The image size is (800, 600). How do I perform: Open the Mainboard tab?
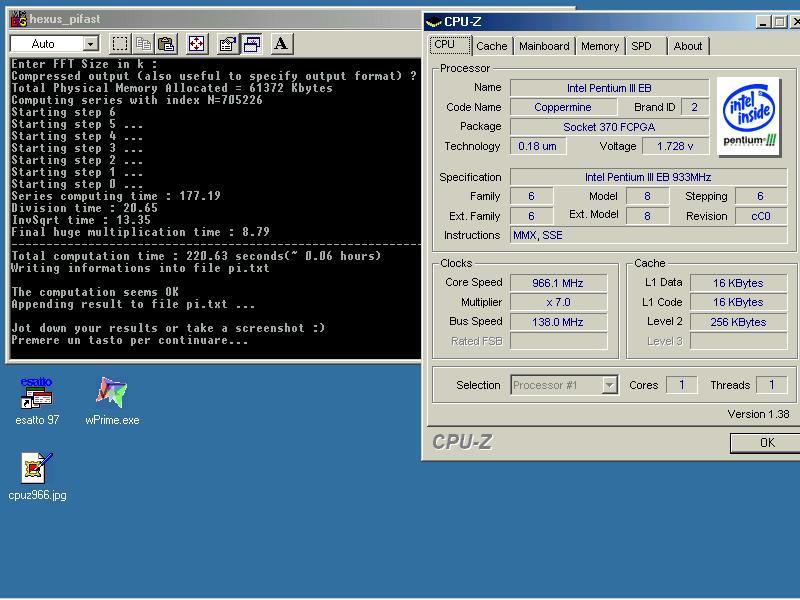(544, 46)
